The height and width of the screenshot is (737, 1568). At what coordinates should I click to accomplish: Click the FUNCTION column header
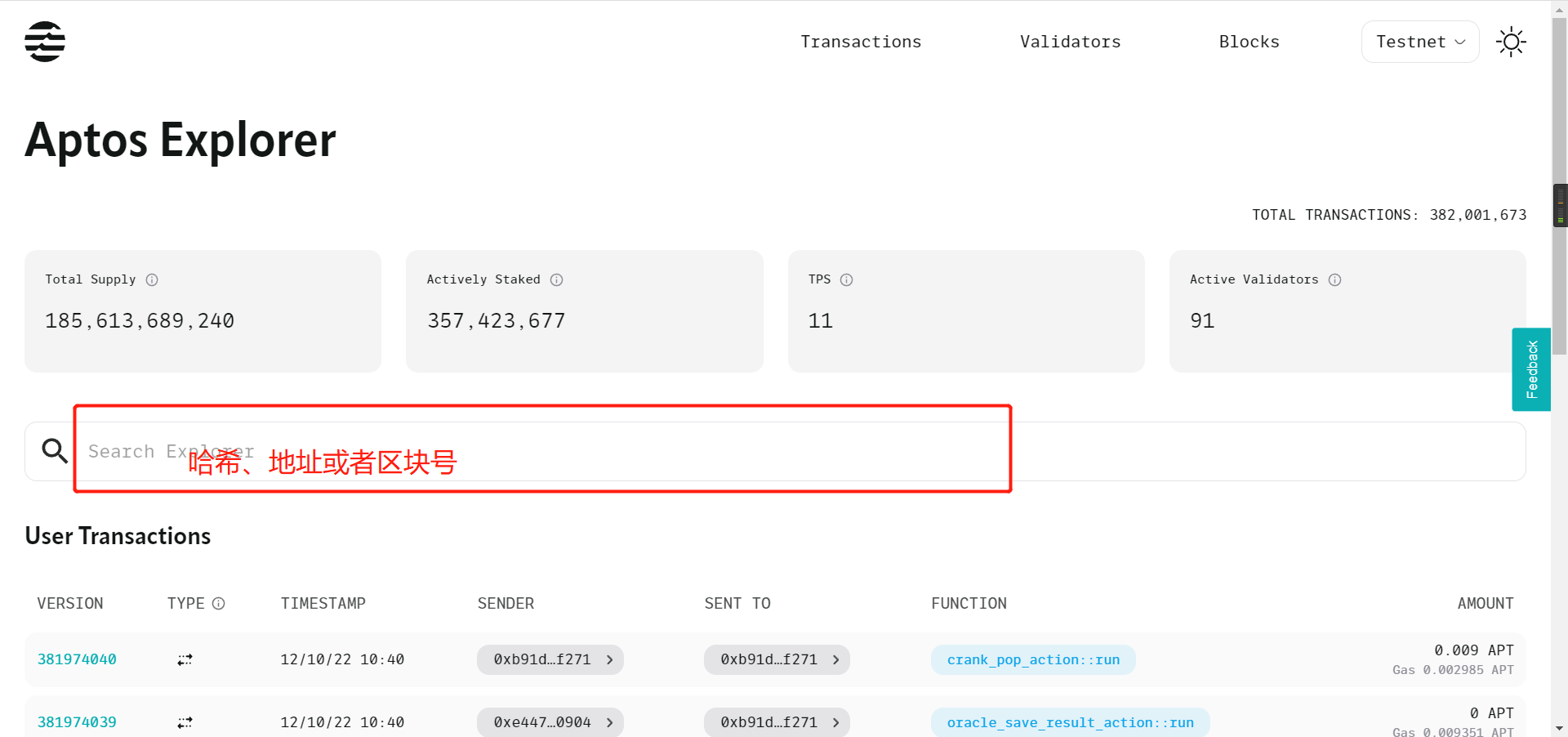[969, 603]
